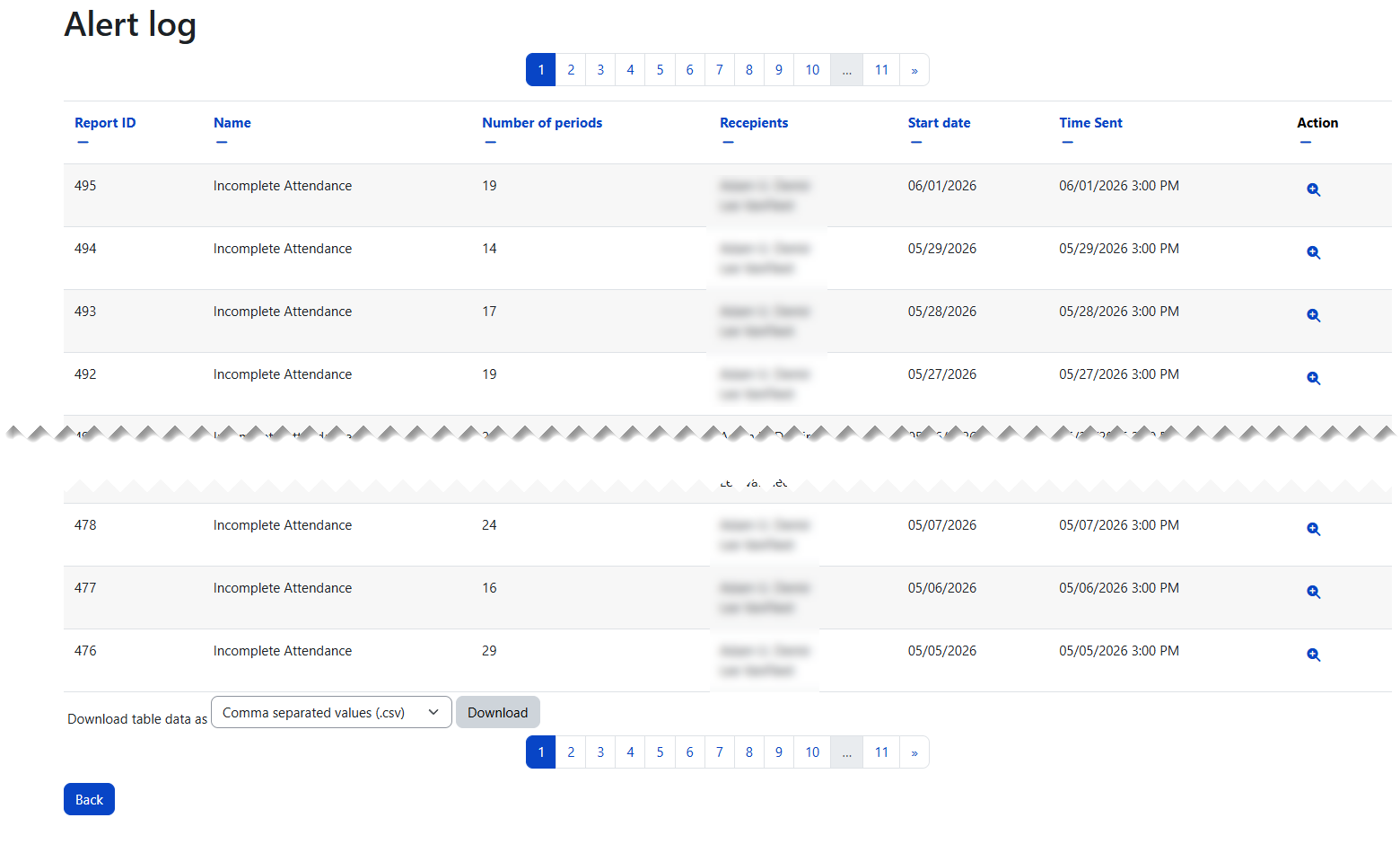Hide the Report ID column
Screen dimensions: 1400x844
click(83, 142)
